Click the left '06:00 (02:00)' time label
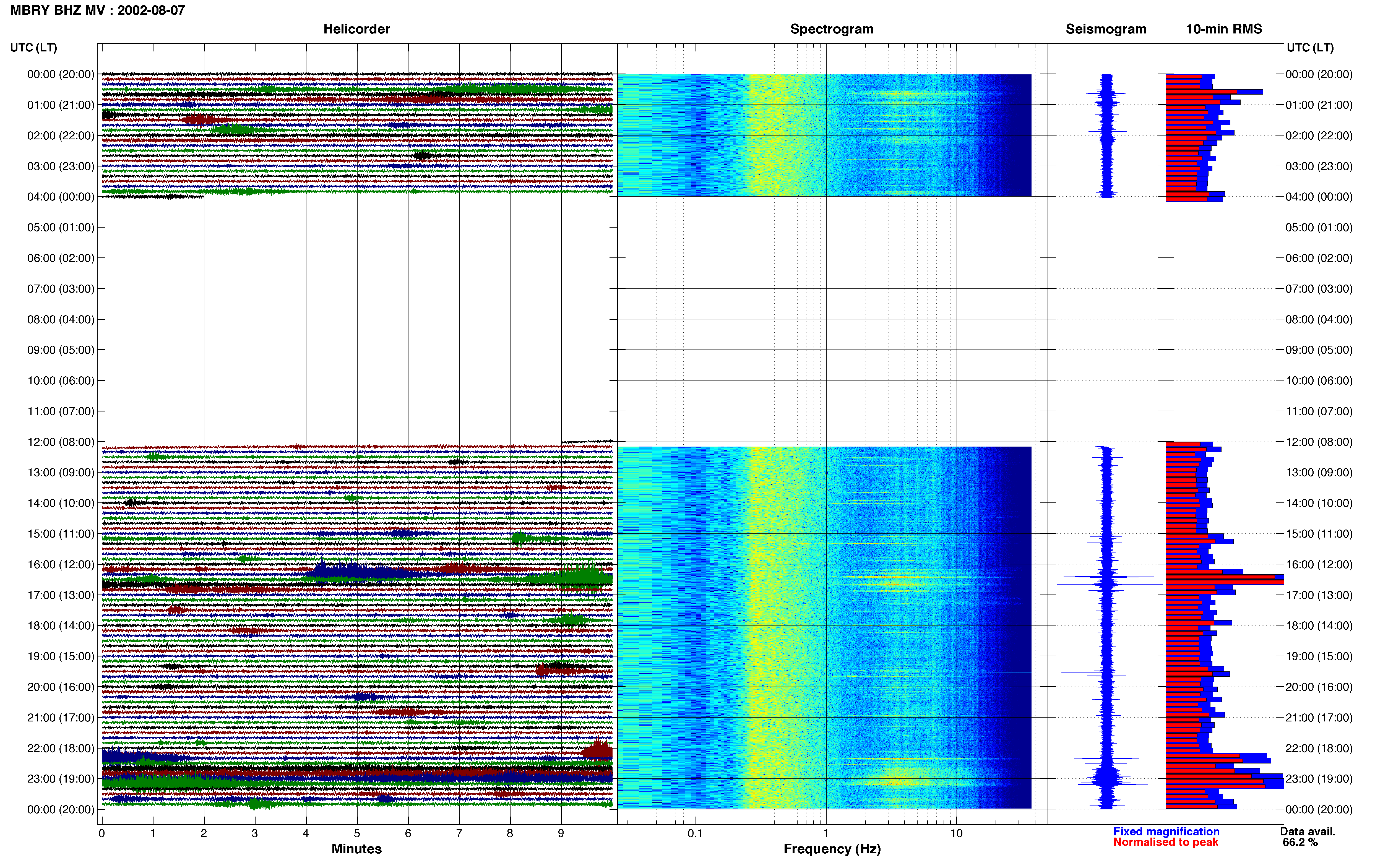Screen dimensions: 1388x868 (61, 258)
